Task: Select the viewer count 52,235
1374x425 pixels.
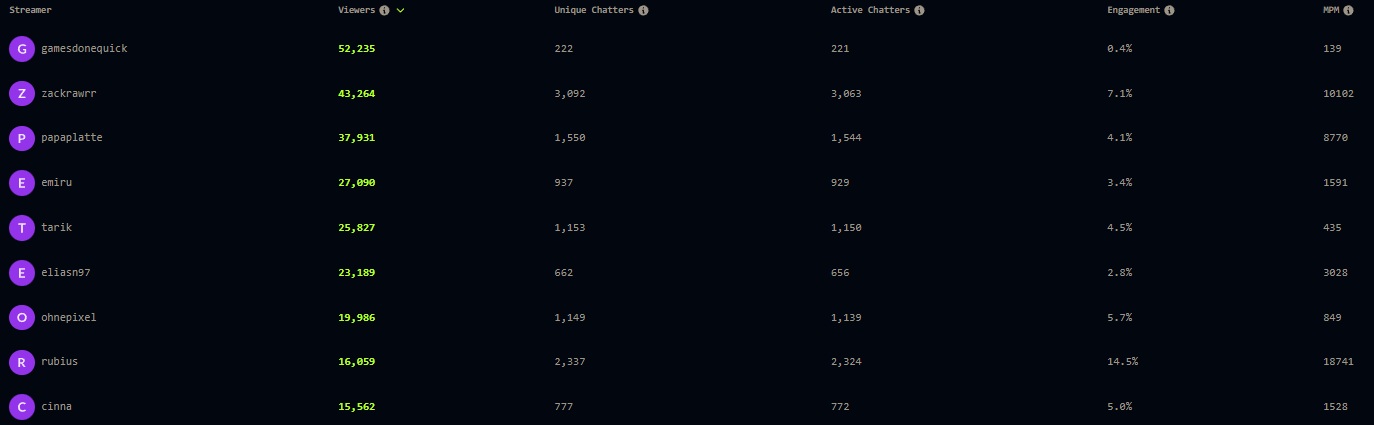Action: [x=357, y=48]
